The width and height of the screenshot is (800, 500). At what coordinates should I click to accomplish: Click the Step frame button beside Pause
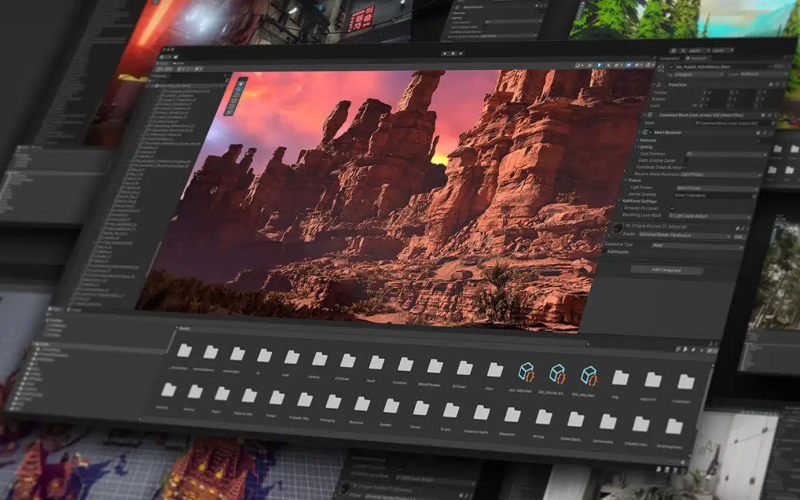pyautogui.click(x=460, y=51)
